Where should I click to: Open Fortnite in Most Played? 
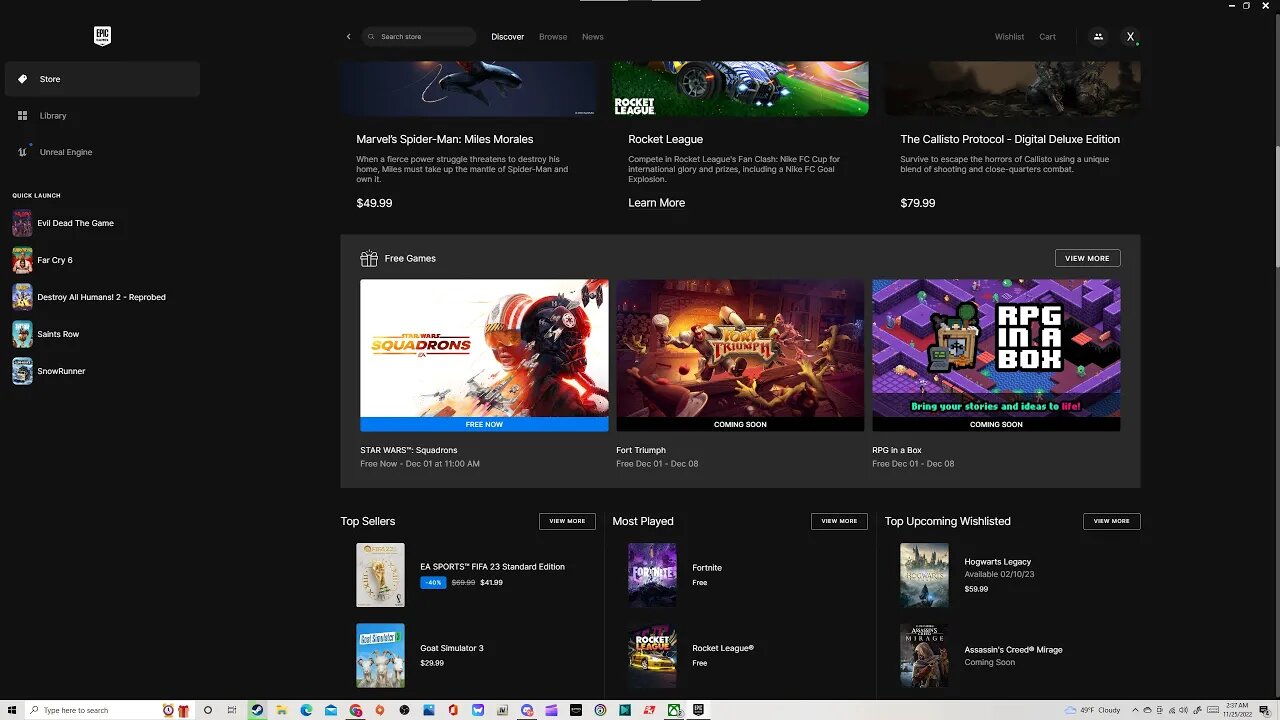pos(707,567)
